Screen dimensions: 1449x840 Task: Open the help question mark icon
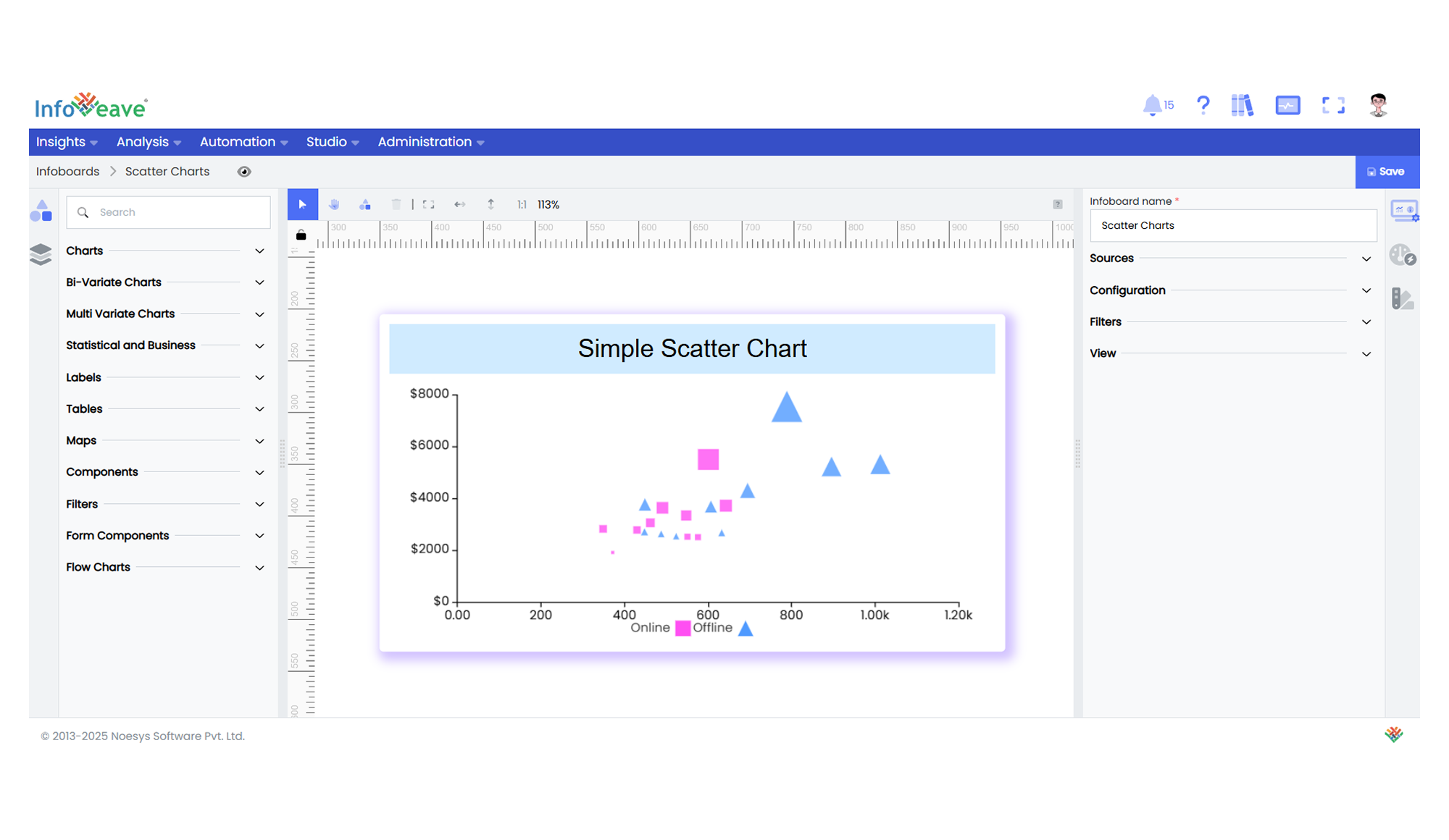pyautogui.click(x=1203, y=106)
